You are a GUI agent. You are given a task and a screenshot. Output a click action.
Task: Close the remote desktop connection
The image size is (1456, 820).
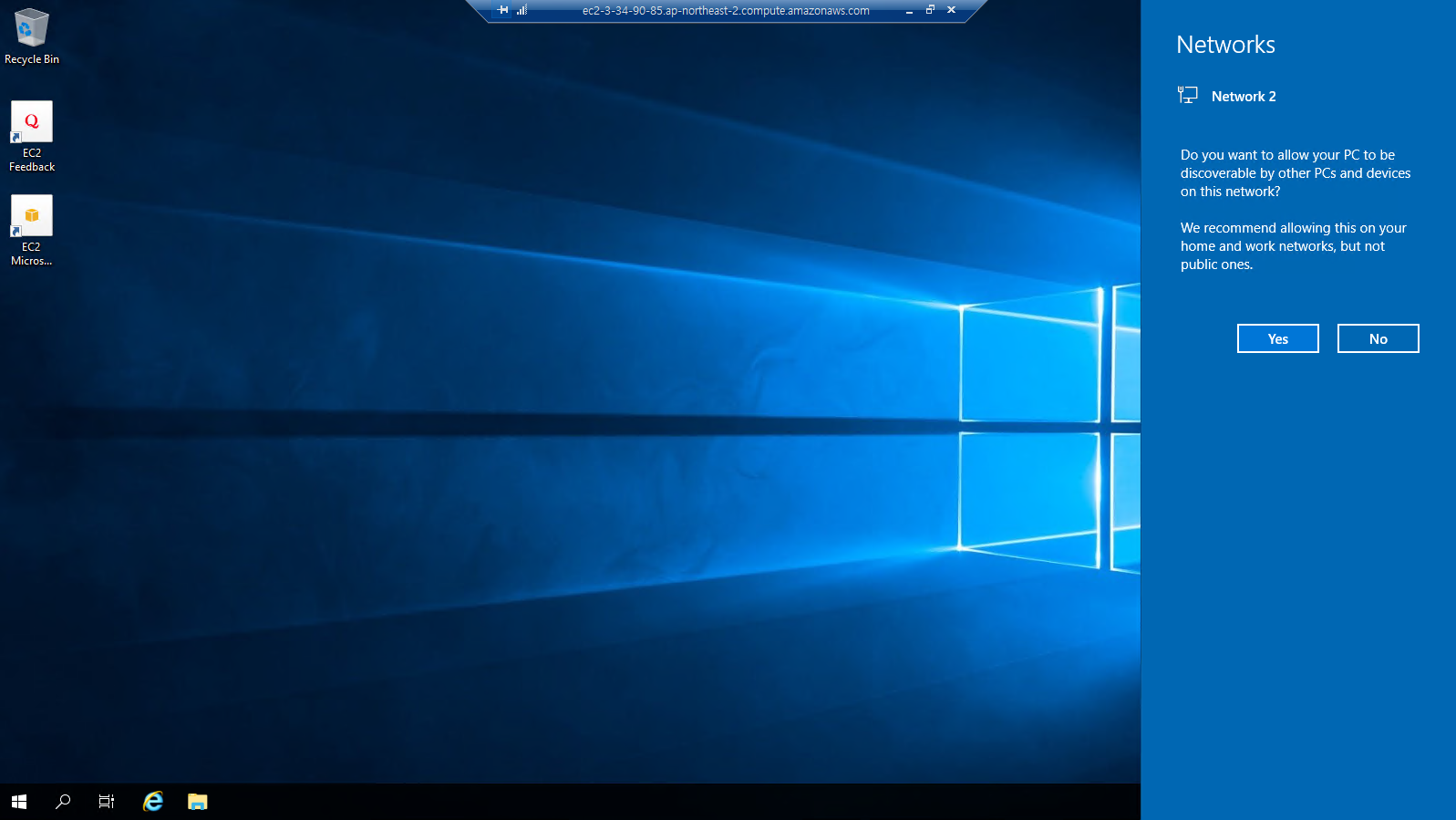(x=951, y=10)
